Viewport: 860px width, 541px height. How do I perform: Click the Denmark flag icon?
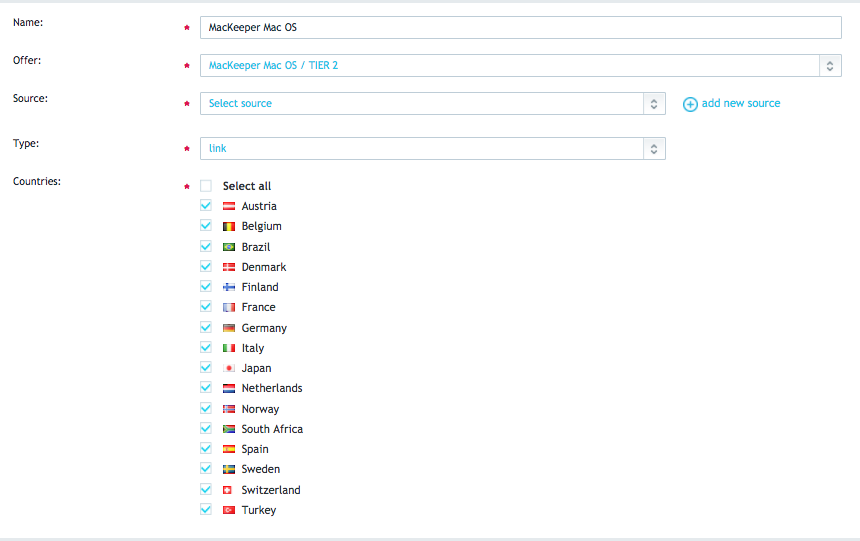pyautogui.click(x=229, y=267)
